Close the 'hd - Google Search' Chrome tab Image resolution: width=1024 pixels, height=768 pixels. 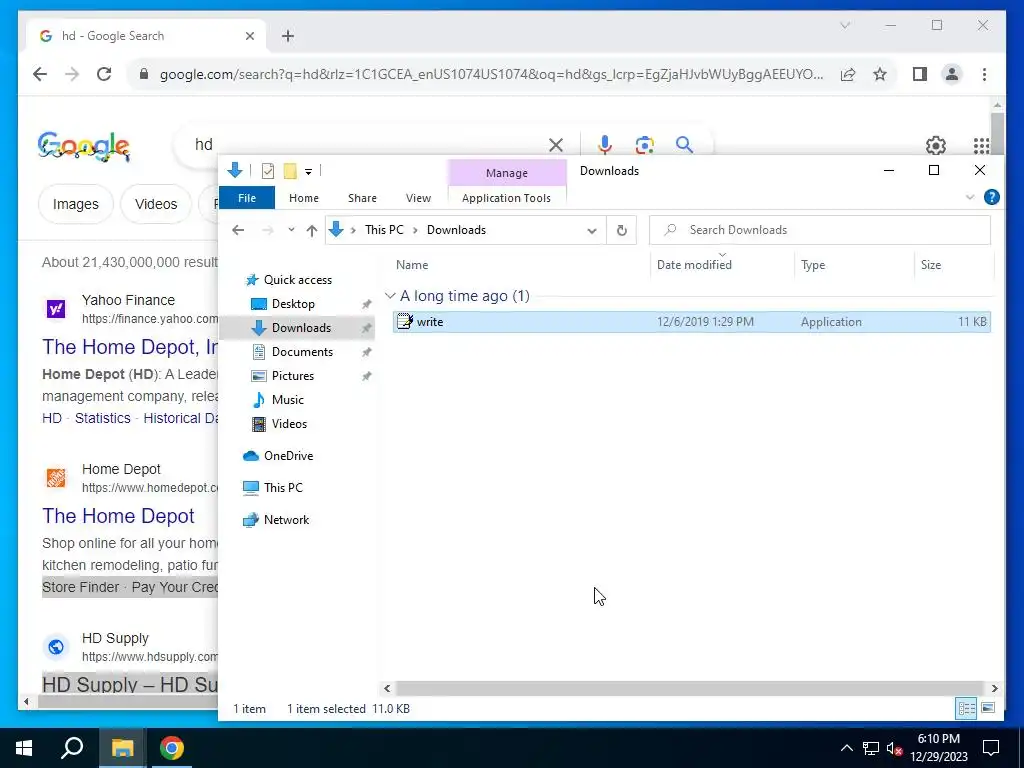pyautogui.click(x=249, y=37)
